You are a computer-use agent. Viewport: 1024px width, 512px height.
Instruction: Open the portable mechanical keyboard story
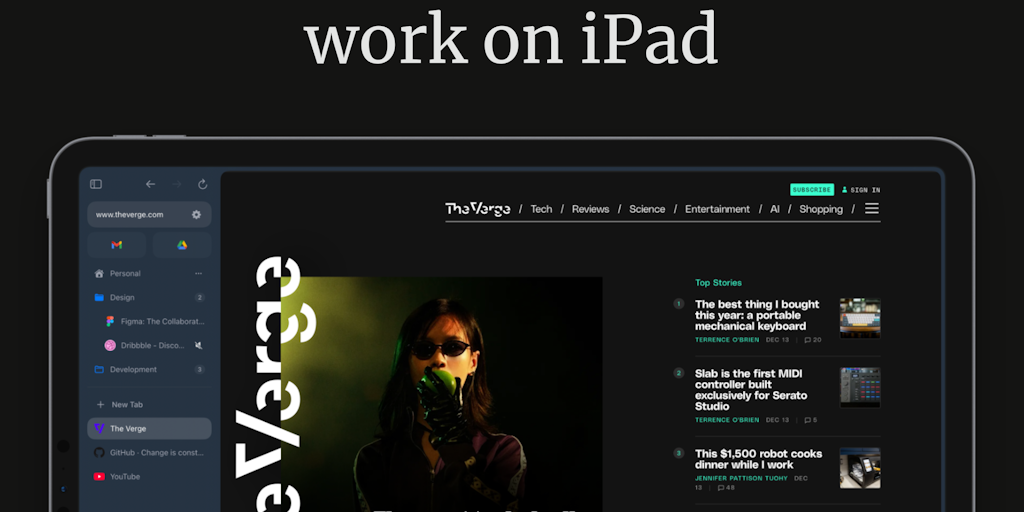pos(757,315)
